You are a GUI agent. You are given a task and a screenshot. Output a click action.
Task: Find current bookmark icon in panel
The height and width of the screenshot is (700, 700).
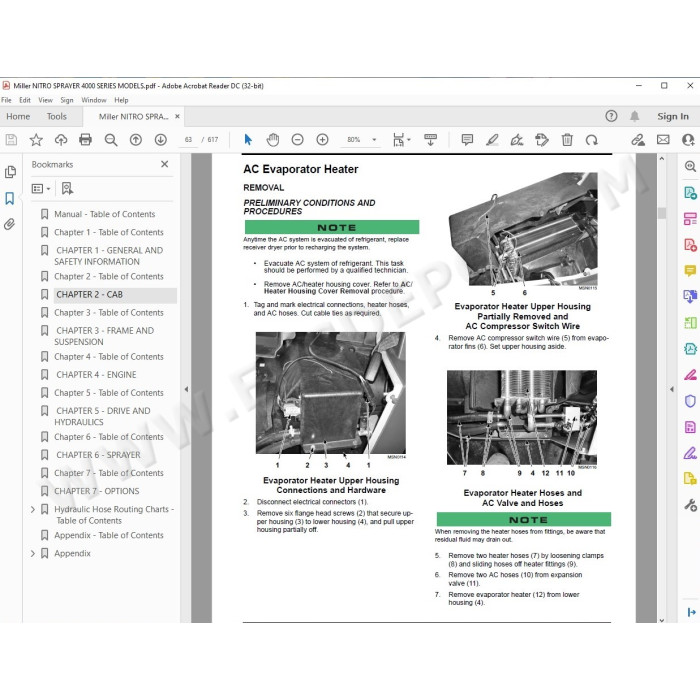coord(67,189)
